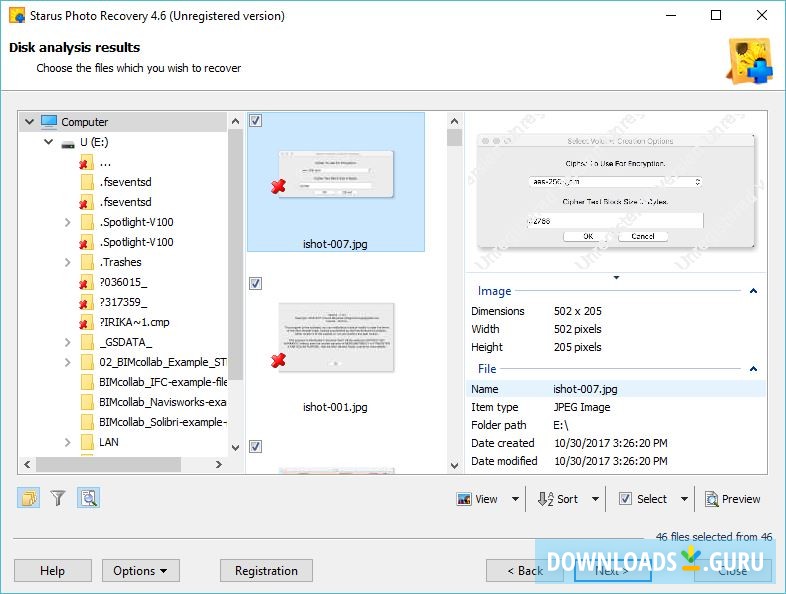Click the U (E:) drive icon
Image resolution: width=786 pixels, height=594 pixels.
point(68,144)
